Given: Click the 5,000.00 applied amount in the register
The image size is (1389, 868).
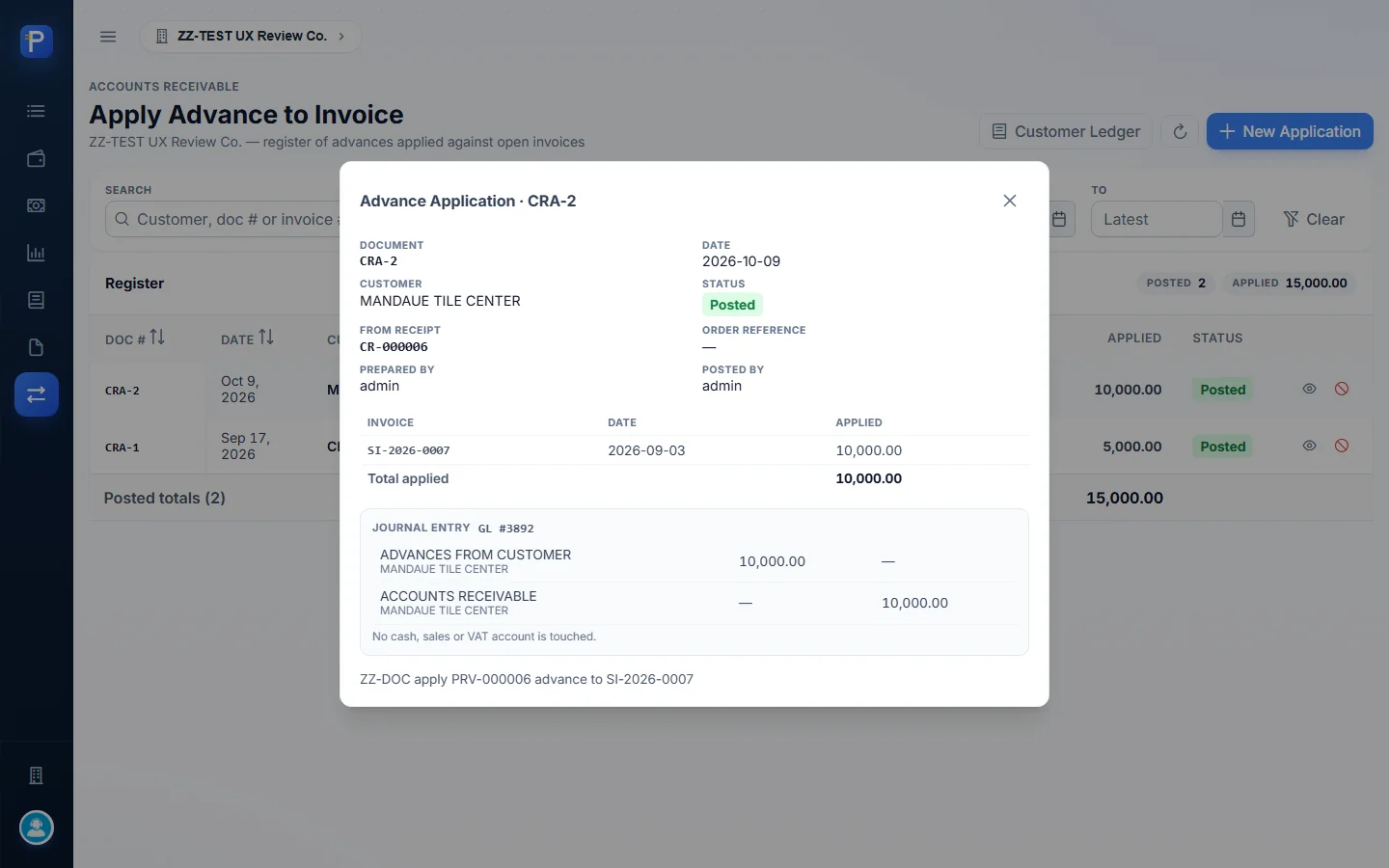Looking at the screenshot, I should click(x=1132, y=447).
